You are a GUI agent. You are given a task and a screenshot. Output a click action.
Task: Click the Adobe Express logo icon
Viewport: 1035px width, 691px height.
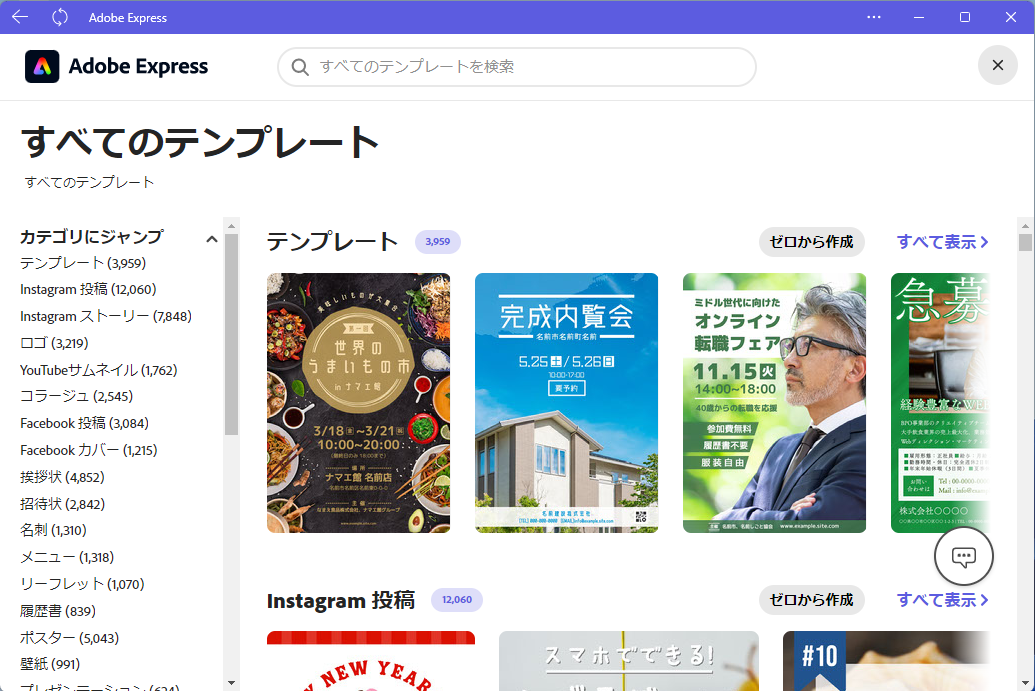click(x=42, y=66)
